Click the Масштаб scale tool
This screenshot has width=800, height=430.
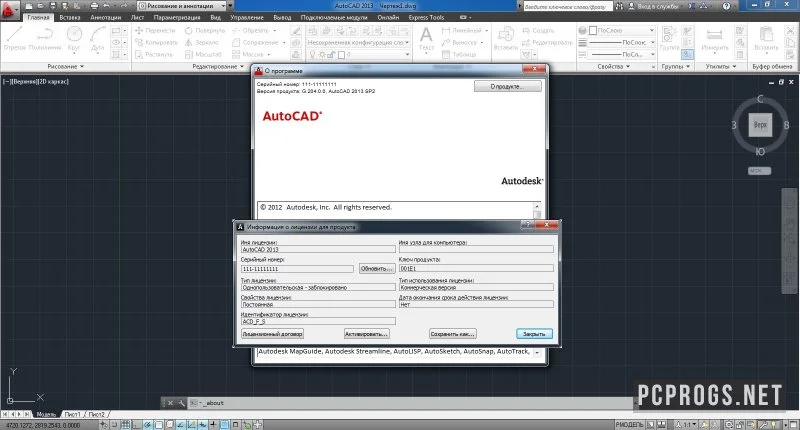(204, 54)
